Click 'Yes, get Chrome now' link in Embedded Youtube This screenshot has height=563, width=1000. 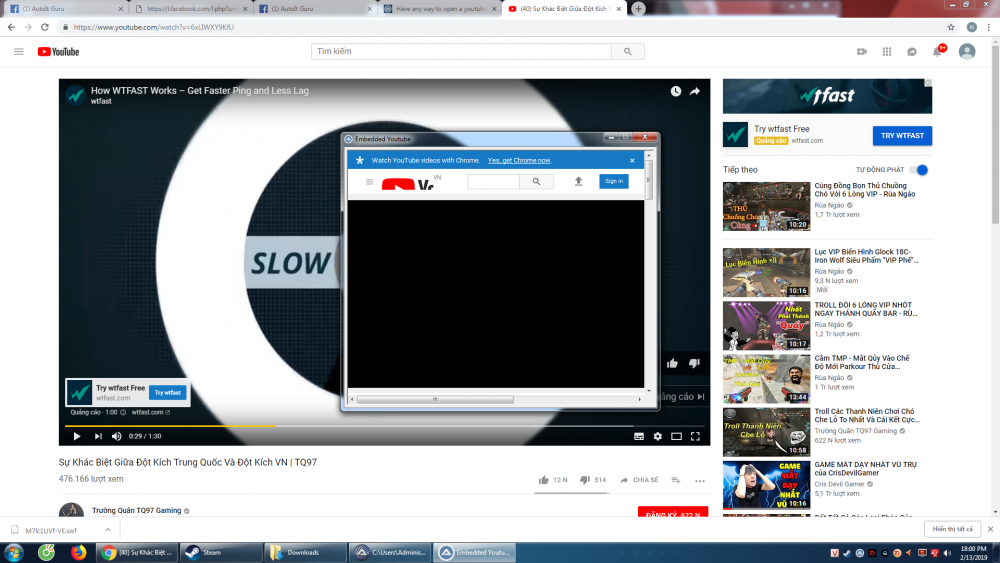pos(519,161)
